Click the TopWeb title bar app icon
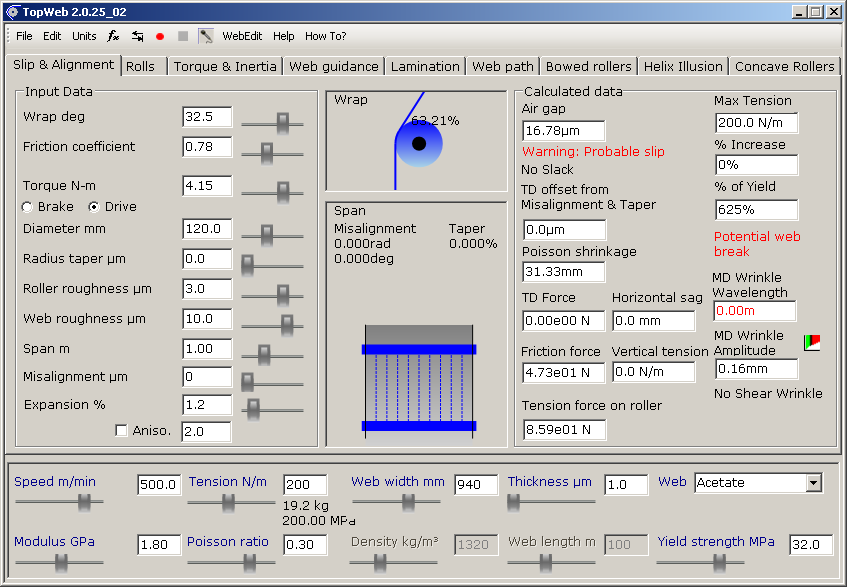This screenshot has width=847, height=587. coord(12,12)
